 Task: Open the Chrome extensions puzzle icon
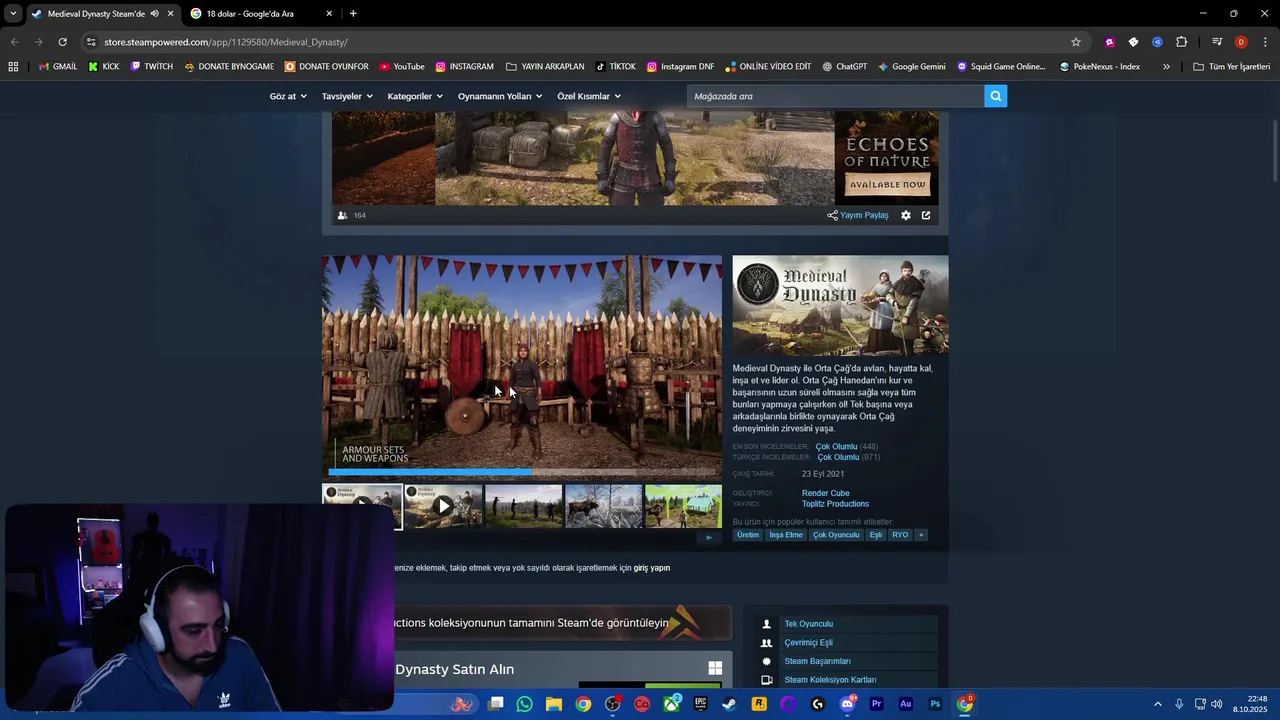[1182, 42]
